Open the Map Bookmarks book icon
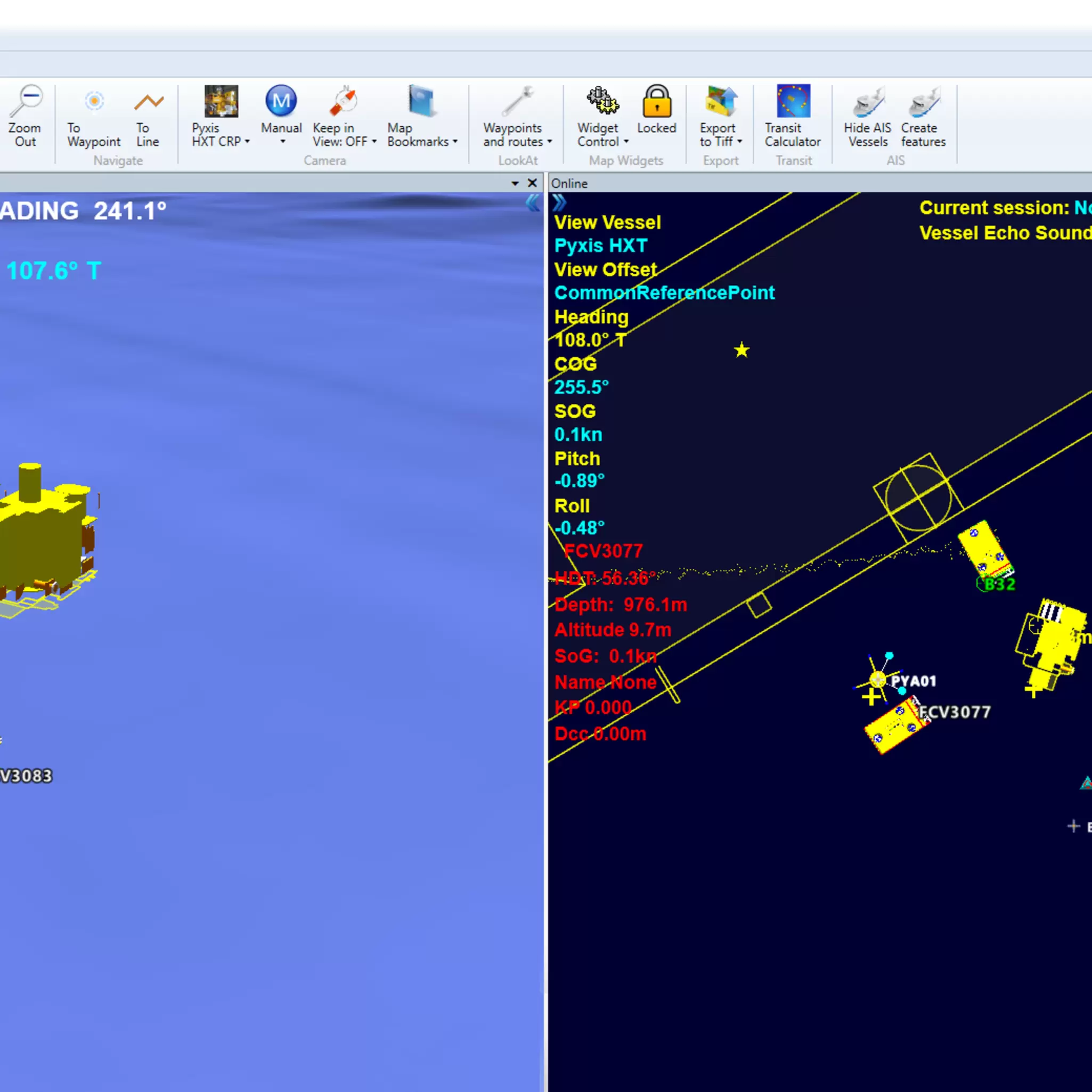This screenshot has width=1092, height=1092. click(x=422, y=101)
